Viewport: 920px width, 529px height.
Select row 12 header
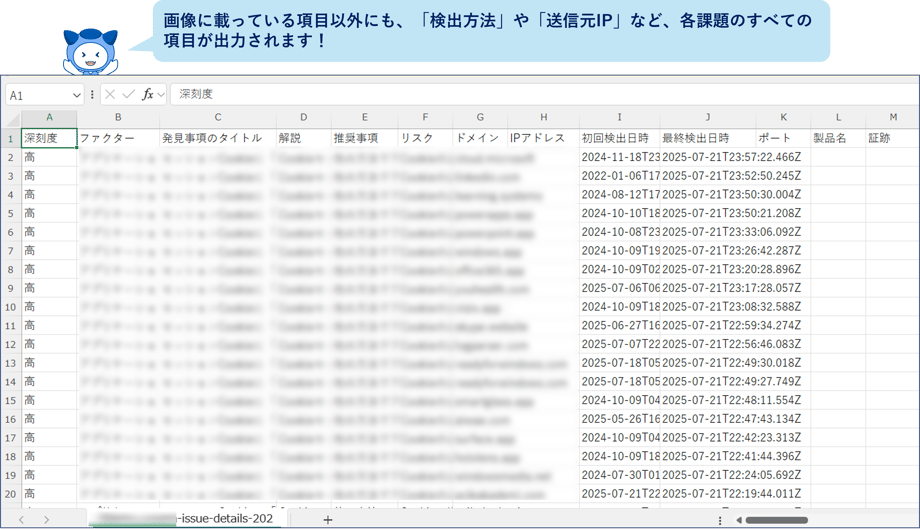pos(11,344)
